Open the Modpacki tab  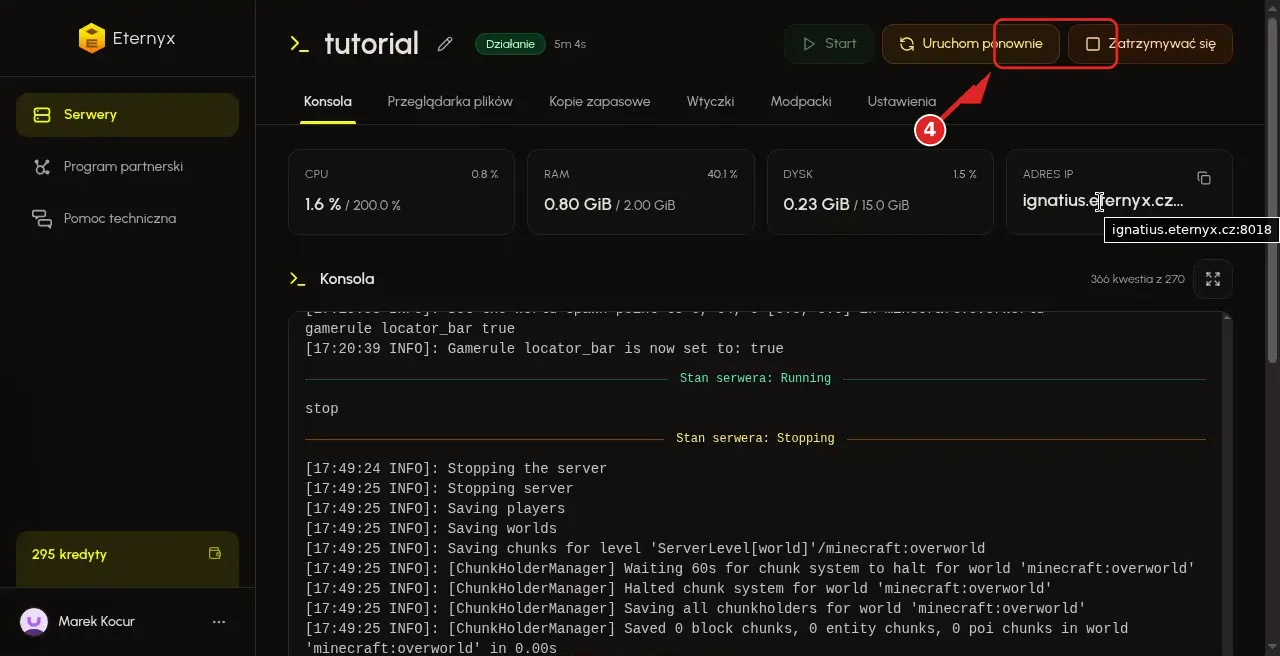point(801,102)
